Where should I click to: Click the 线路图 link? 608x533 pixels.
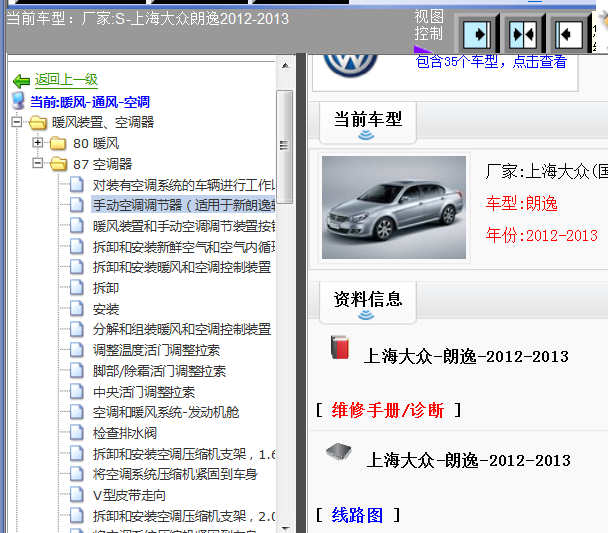click(357, 515)
